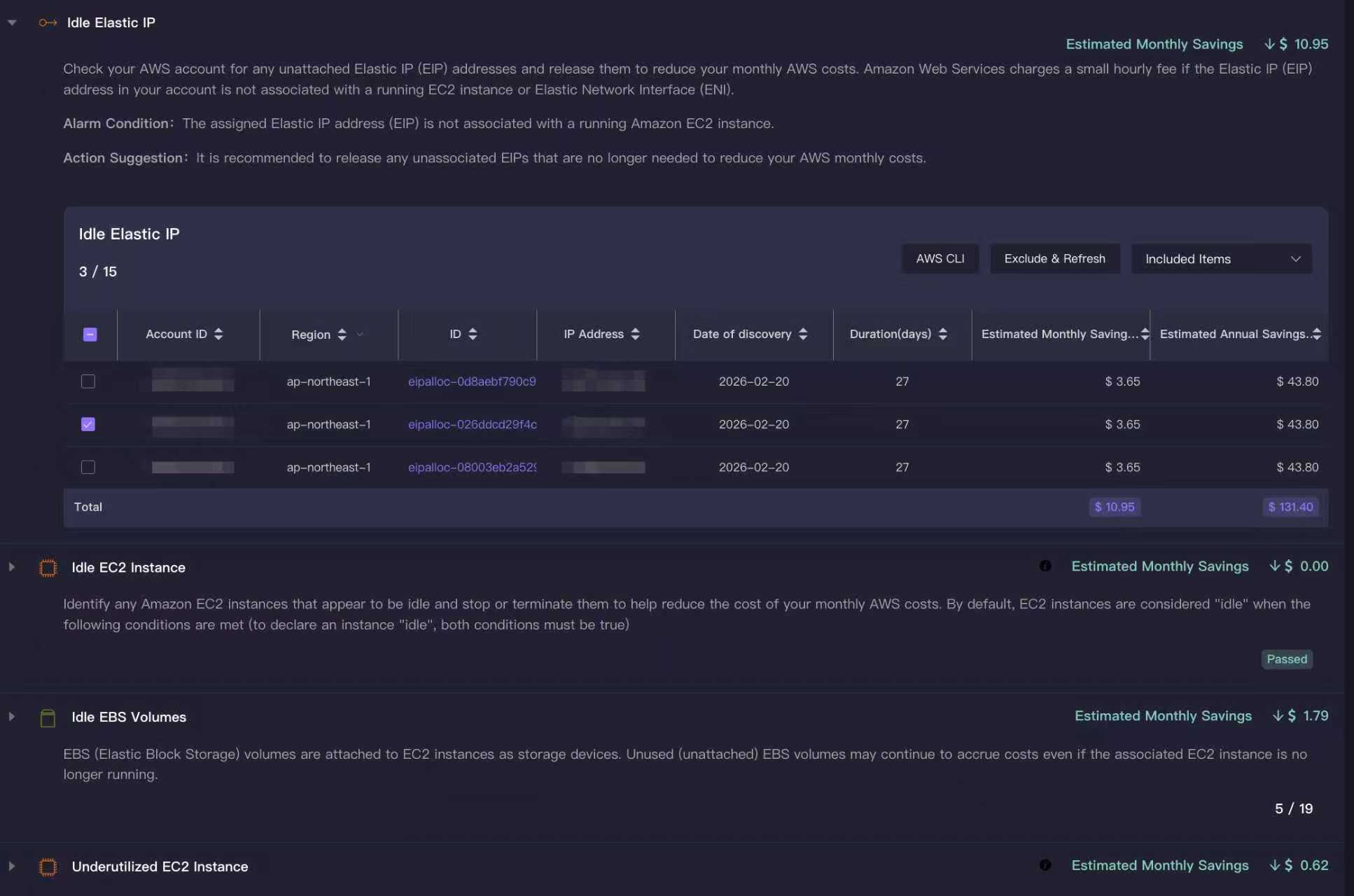Click the AWS CLI button

(940, 258)
